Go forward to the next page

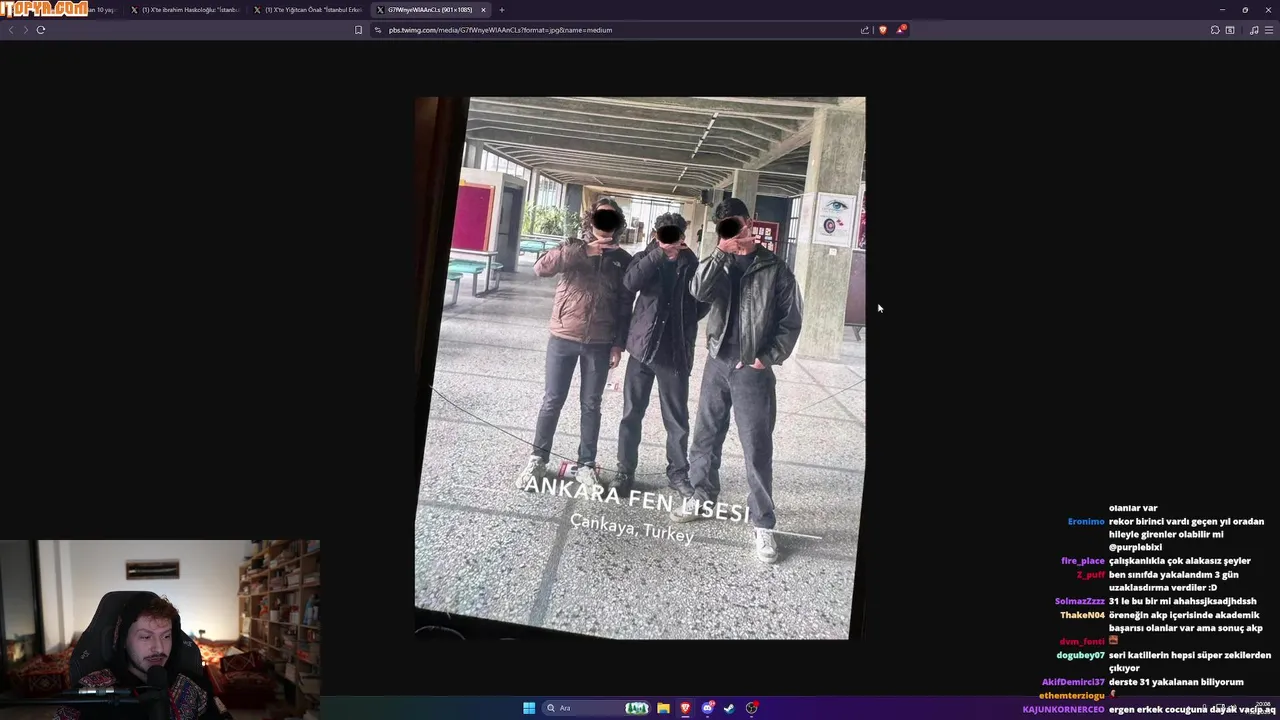(26, 30)
